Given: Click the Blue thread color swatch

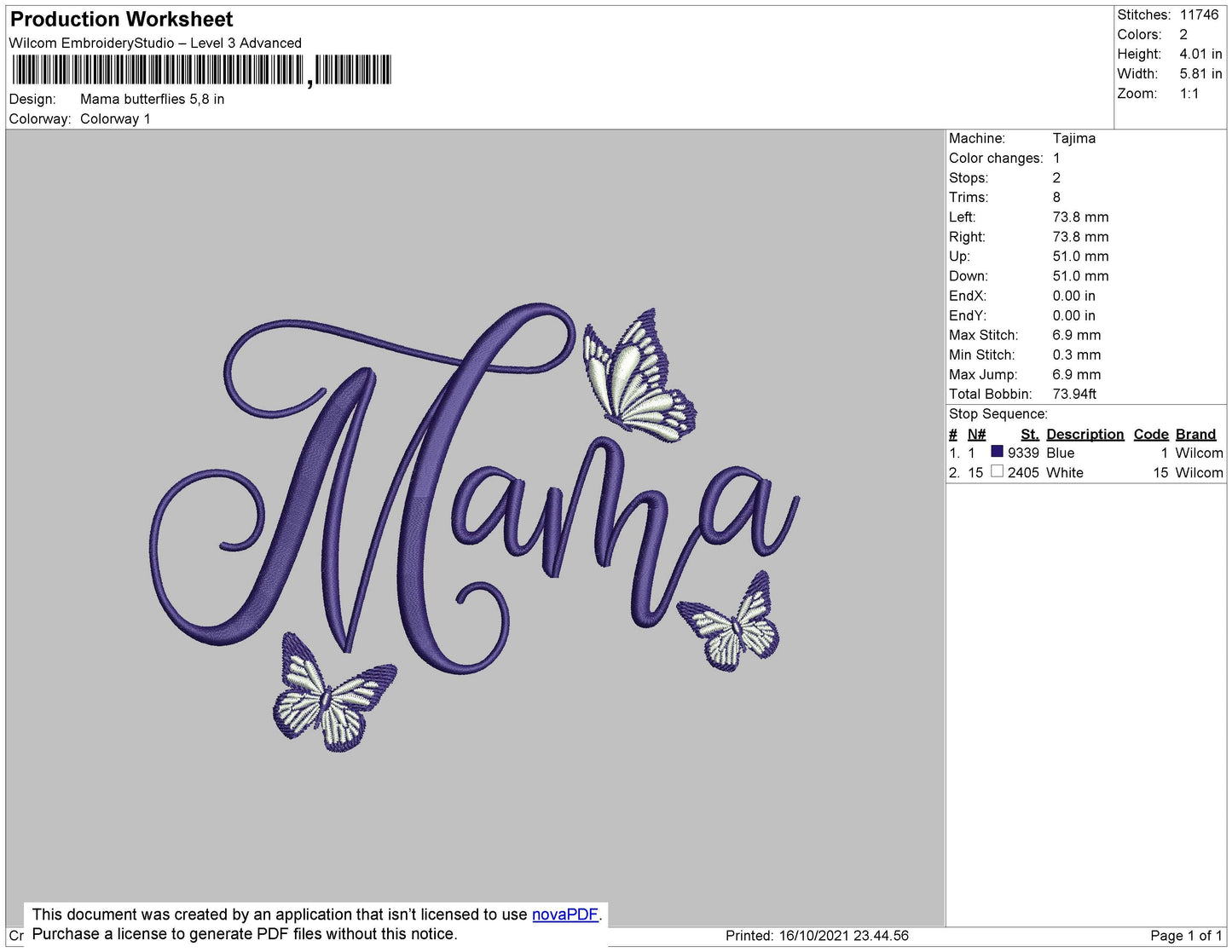Looking at the screenshot, I should pos(997,452).
